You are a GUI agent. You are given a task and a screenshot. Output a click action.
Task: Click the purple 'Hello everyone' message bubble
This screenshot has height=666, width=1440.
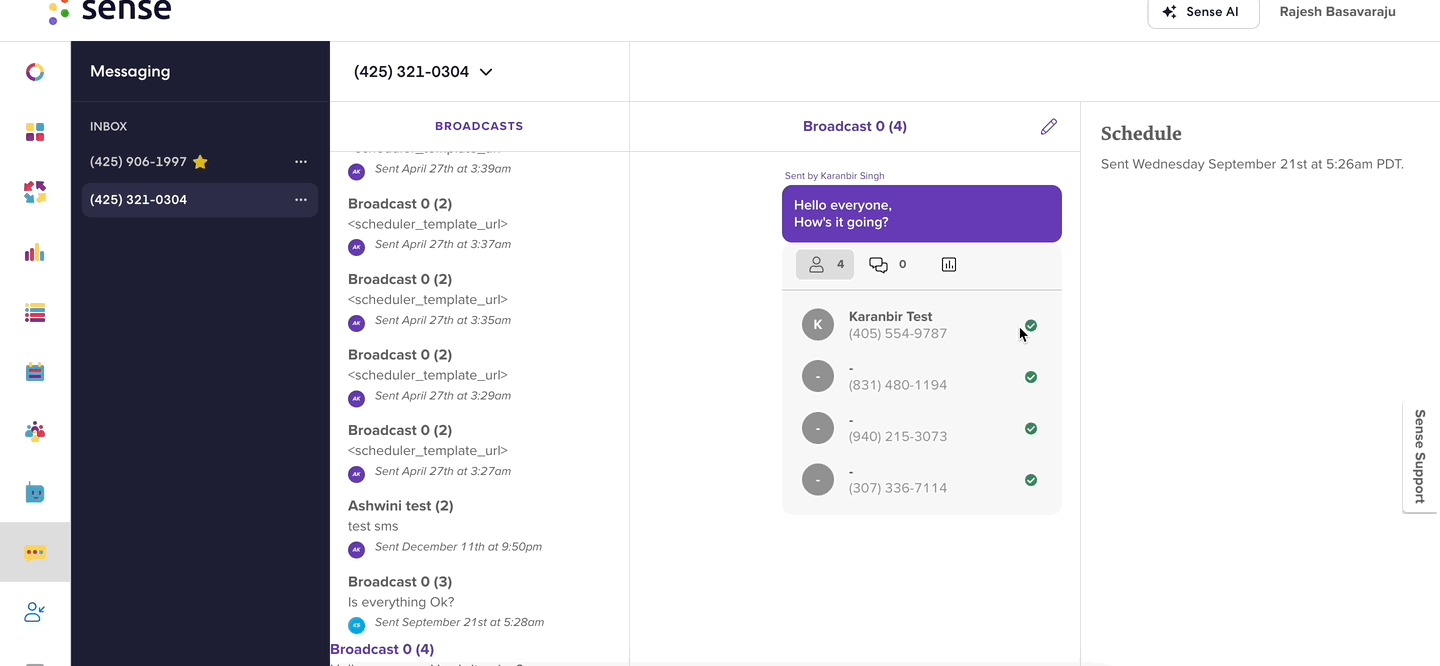coord(922,213)
